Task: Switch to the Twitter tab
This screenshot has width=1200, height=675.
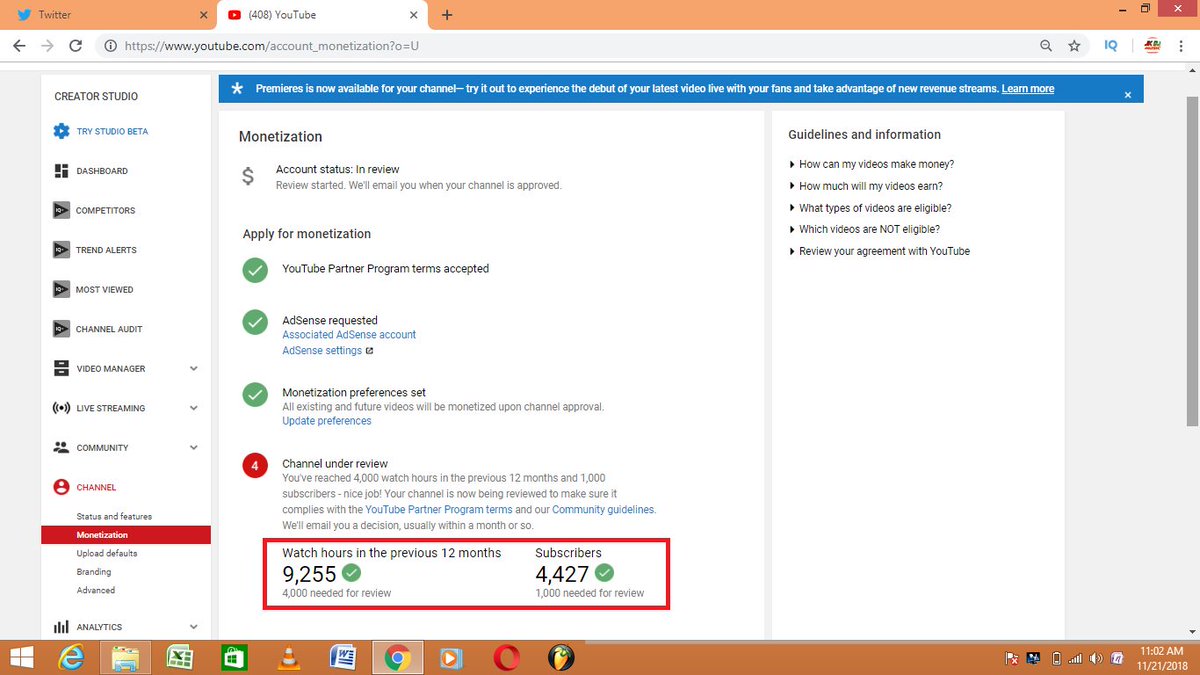Action: (x=108, y=15)
